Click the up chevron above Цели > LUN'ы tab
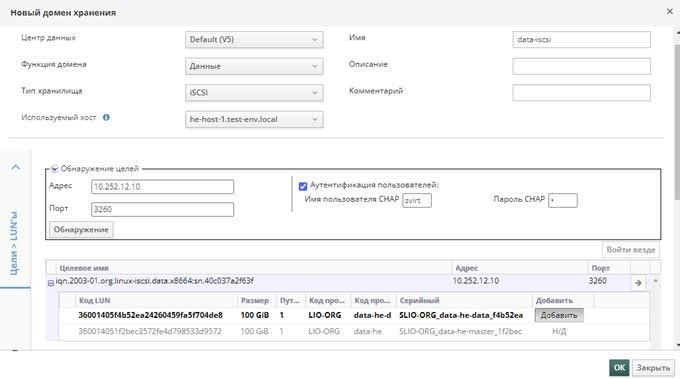Screen dimensions: 680x379 (16, 167)
